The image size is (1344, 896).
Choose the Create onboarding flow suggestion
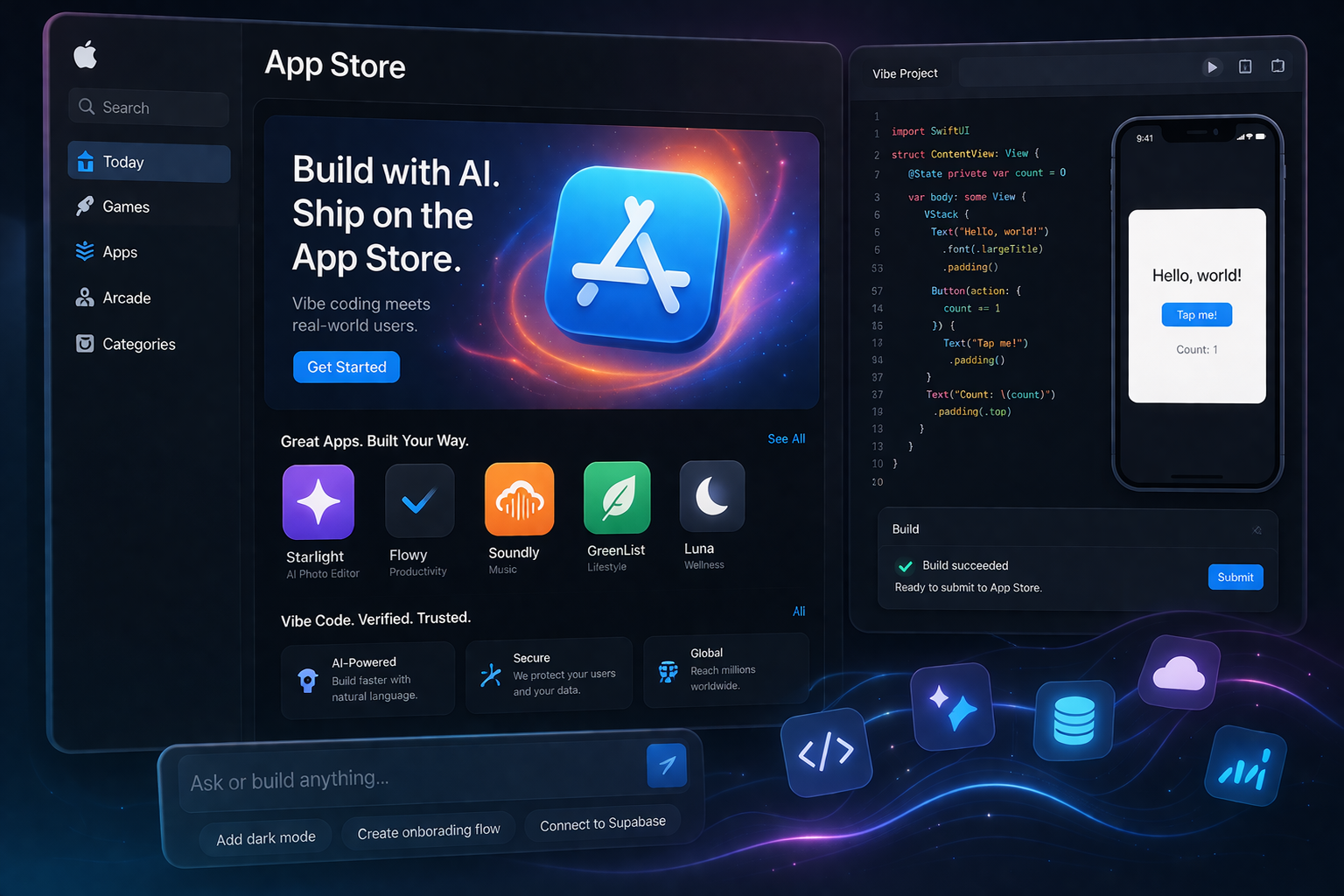pyautogui.click(x=429, y=830)
